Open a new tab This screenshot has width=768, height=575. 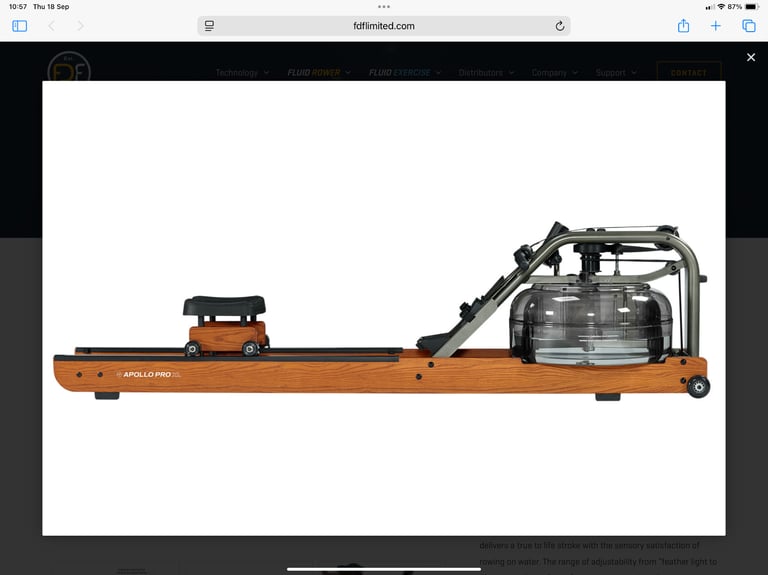click(716, 26)
